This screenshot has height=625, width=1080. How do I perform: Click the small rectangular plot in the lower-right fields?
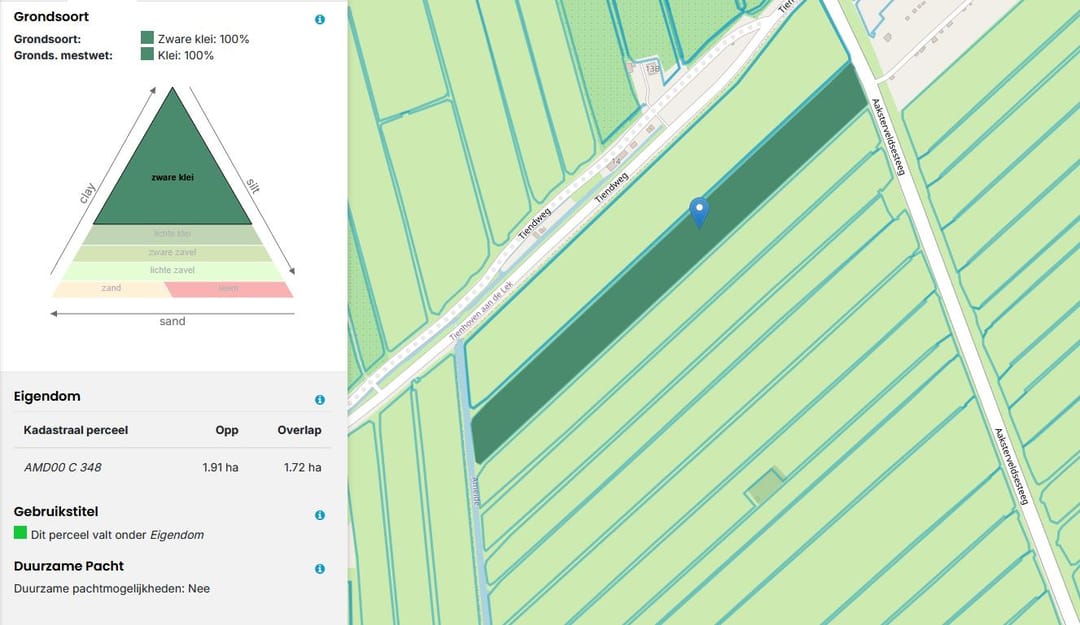[765, 487]
